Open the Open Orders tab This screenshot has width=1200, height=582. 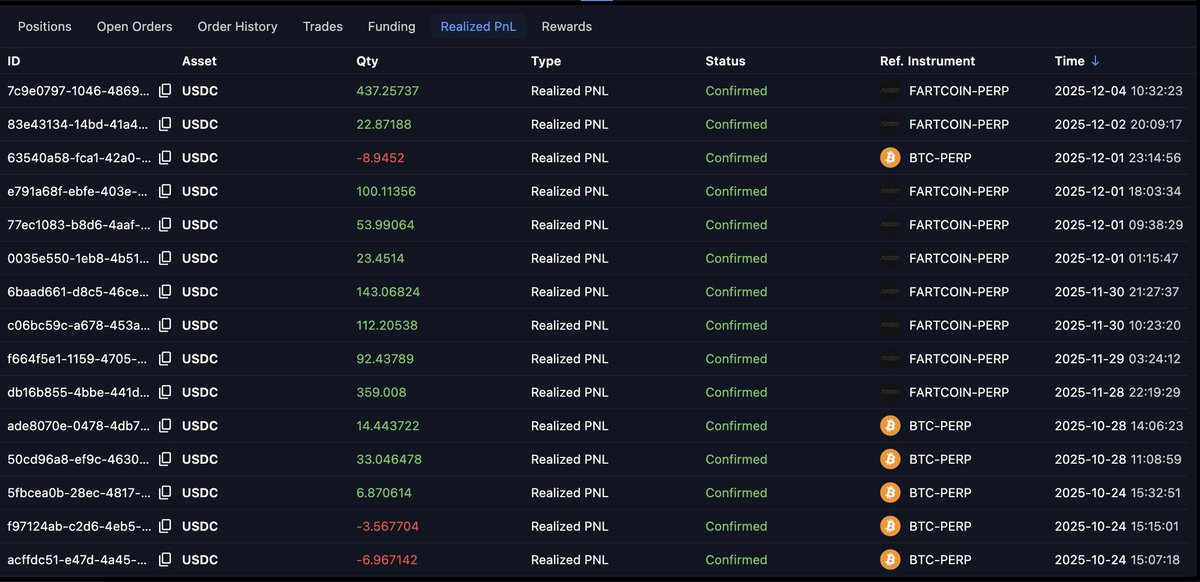[x=135, y=27]
